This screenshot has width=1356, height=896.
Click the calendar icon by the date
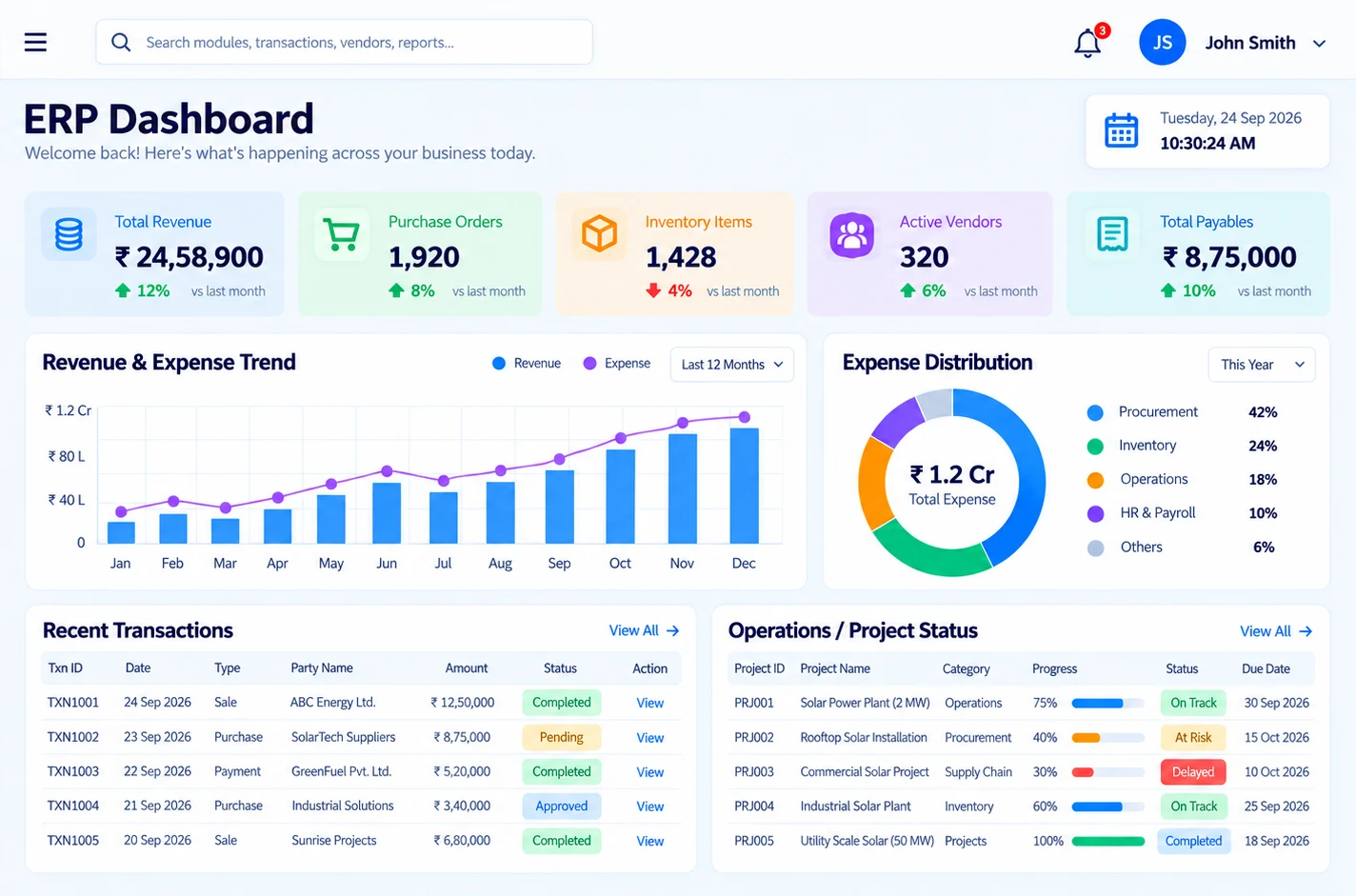[x=1121, y=130]
